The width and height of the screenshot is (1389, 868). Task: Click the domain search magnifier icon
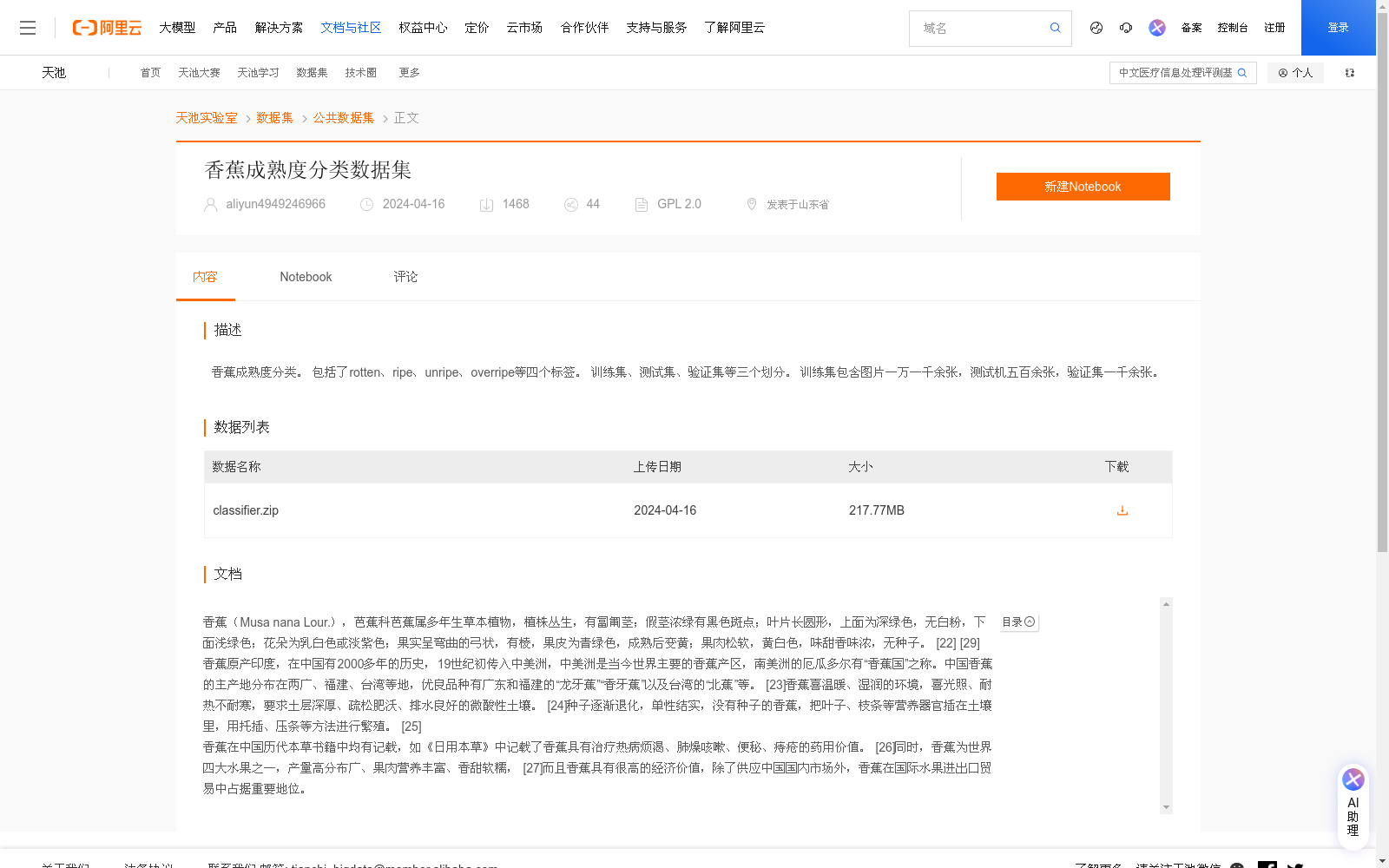pyautogui.click(x=1055, y=28)
